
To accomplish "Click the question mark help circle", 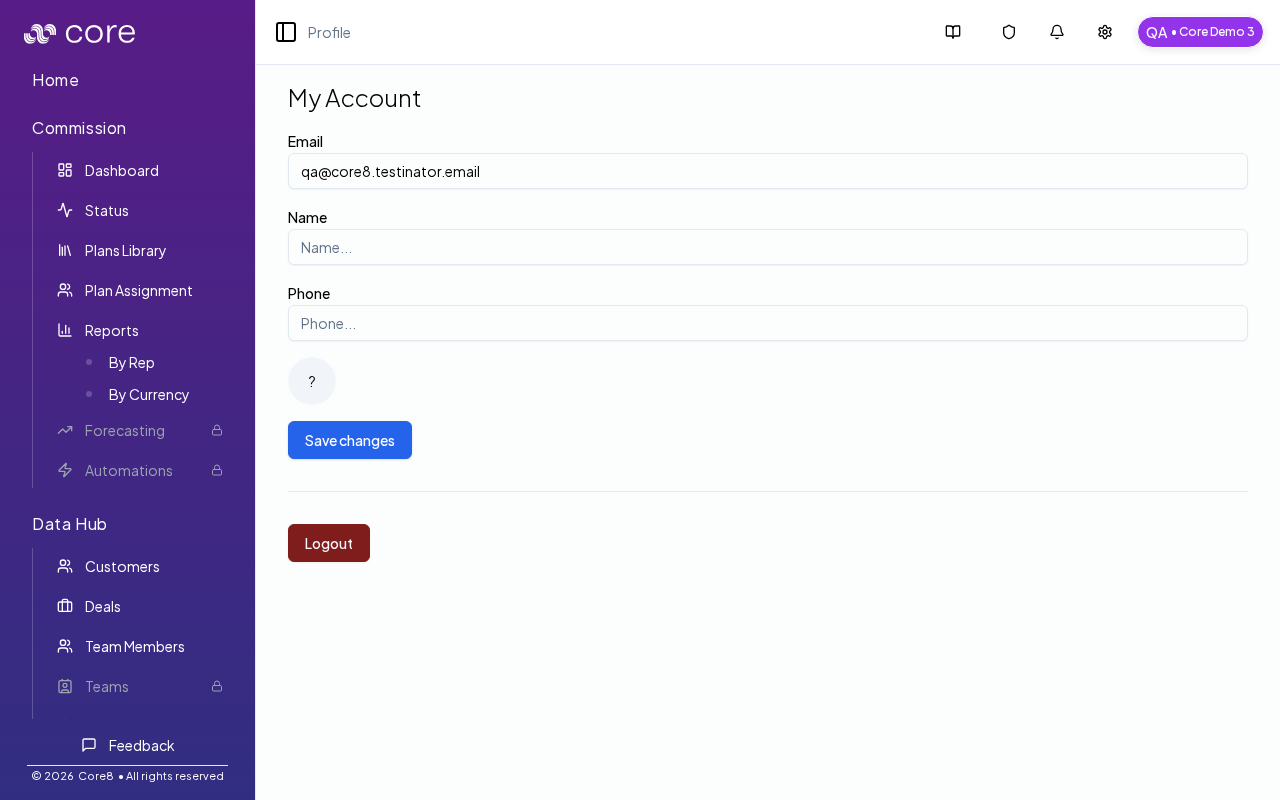I will [311, 381].
